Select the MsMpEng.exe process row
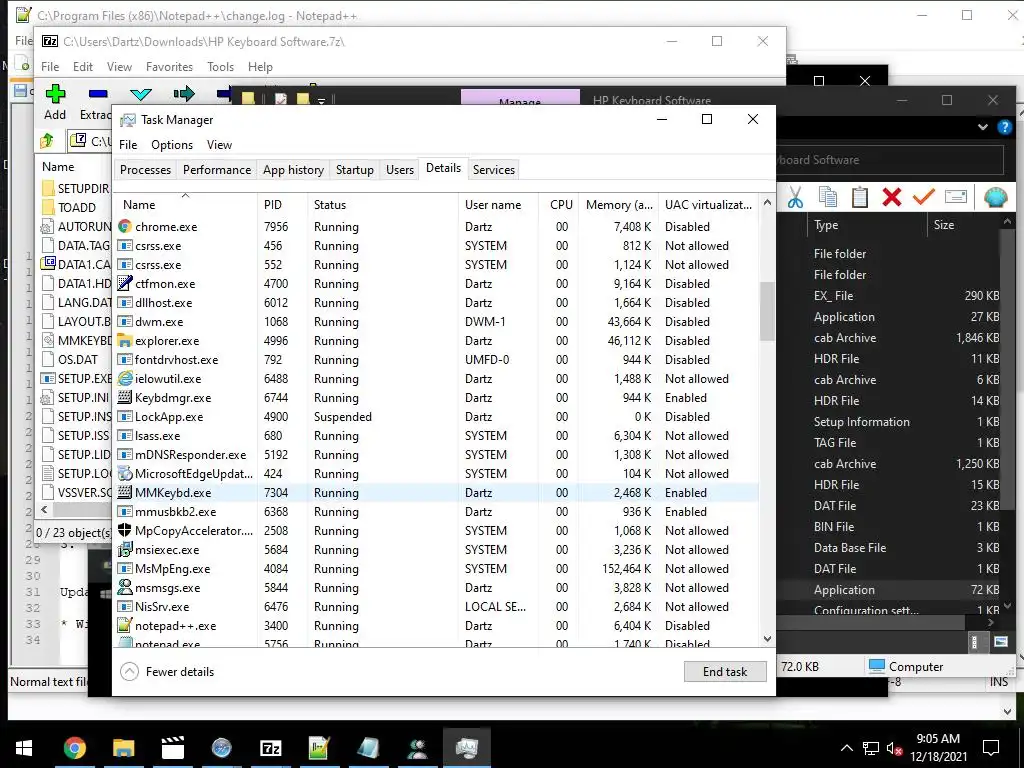 [436, 569]
